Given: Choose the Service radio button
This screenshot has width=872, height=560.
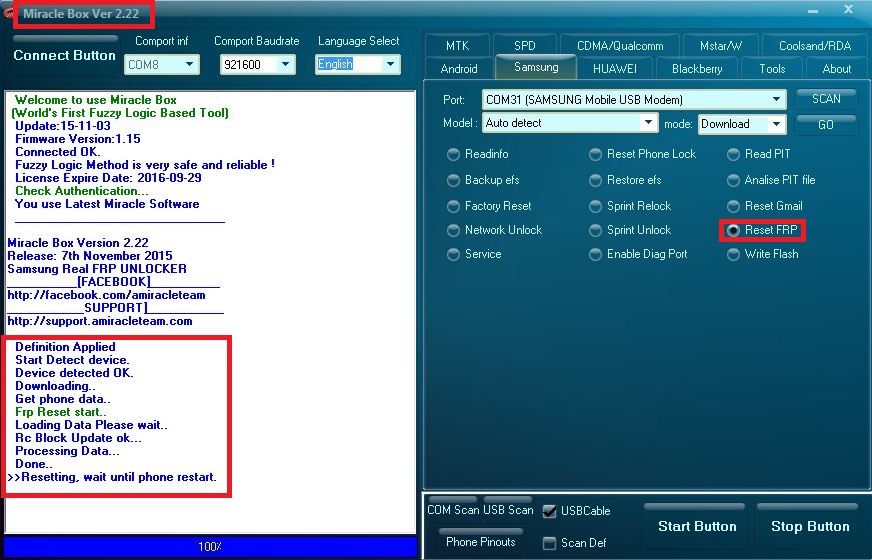Looking at the screenshot, I should point(454,254).
